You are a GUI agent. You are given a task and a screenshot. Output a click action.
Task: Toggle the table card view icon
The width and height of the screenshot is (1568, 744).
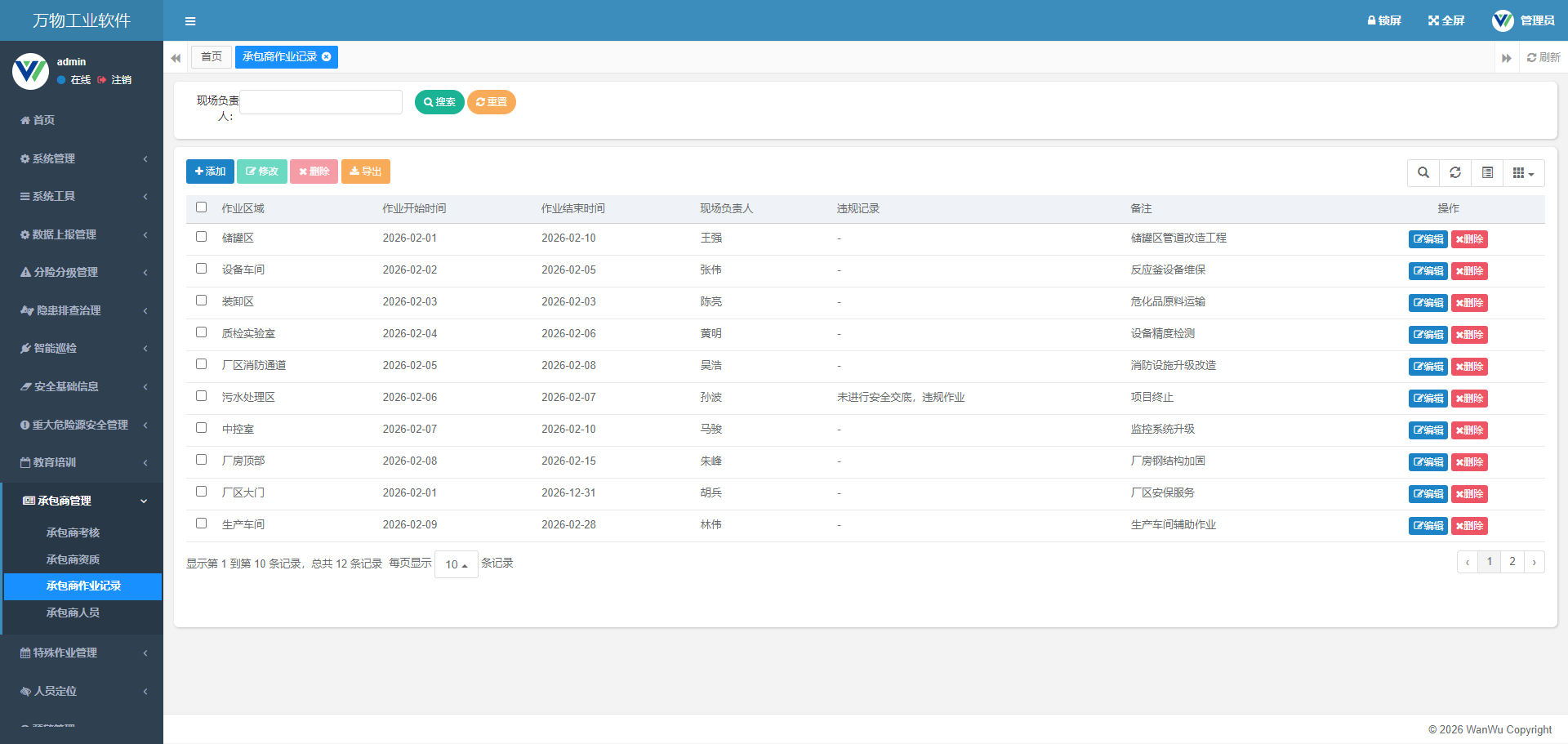point(1487,173)
